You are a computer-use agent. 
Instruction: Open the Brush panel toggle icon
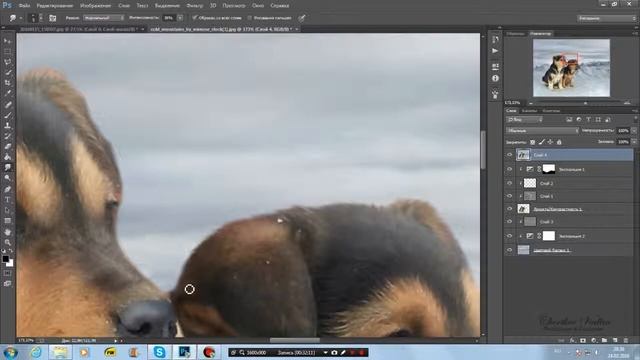tap(53, 18)
